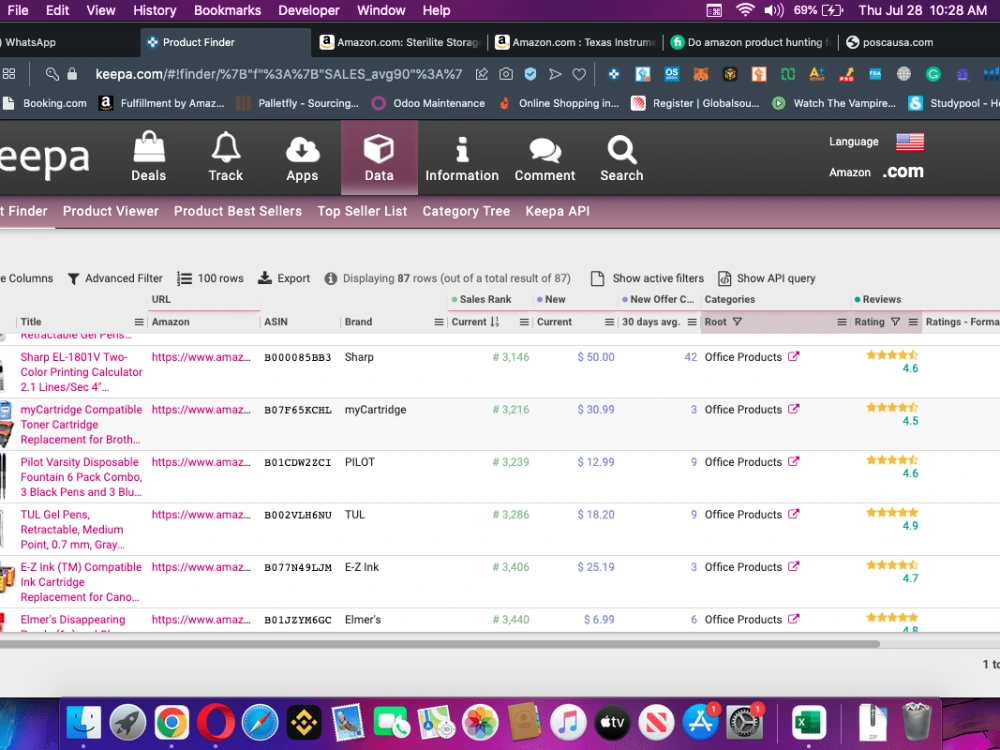Open Top Seller List sub-tab
The height and width of the screenshot is (750, 1000).
pos(362,211)
